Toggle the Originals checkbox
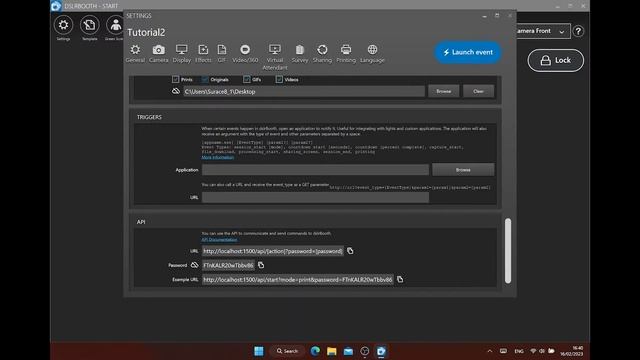 [205, 79]
